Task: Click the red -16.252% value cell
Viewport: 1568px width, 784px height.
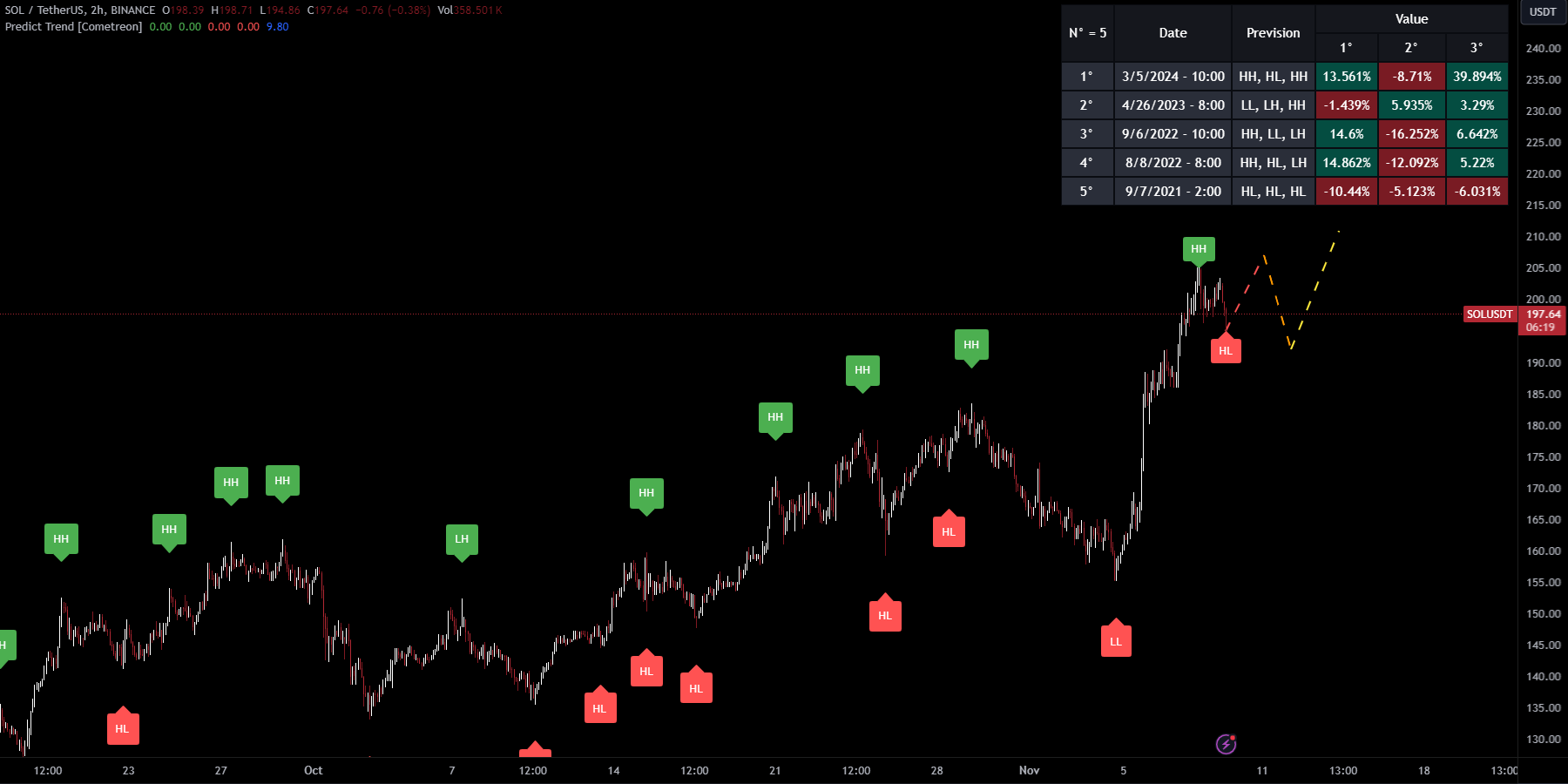Action: [x=1411, y=134]
